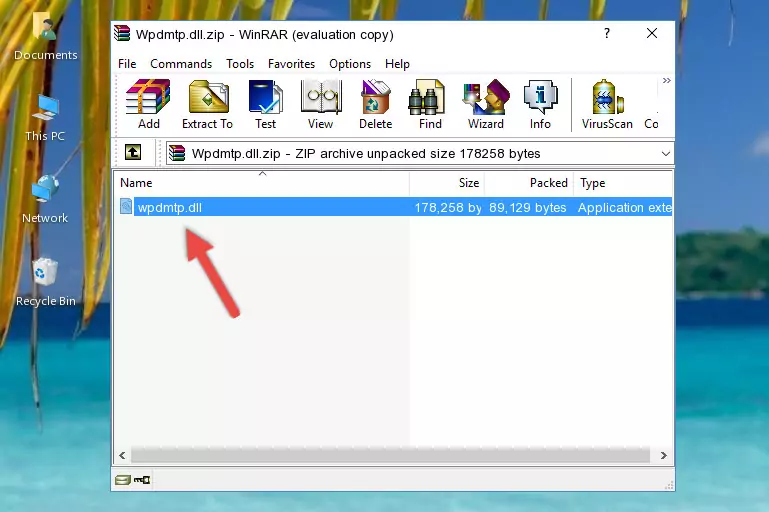This screenshot has width=769, height=512.
Task: Open the Favorites menu
Action: click(291, 64)
